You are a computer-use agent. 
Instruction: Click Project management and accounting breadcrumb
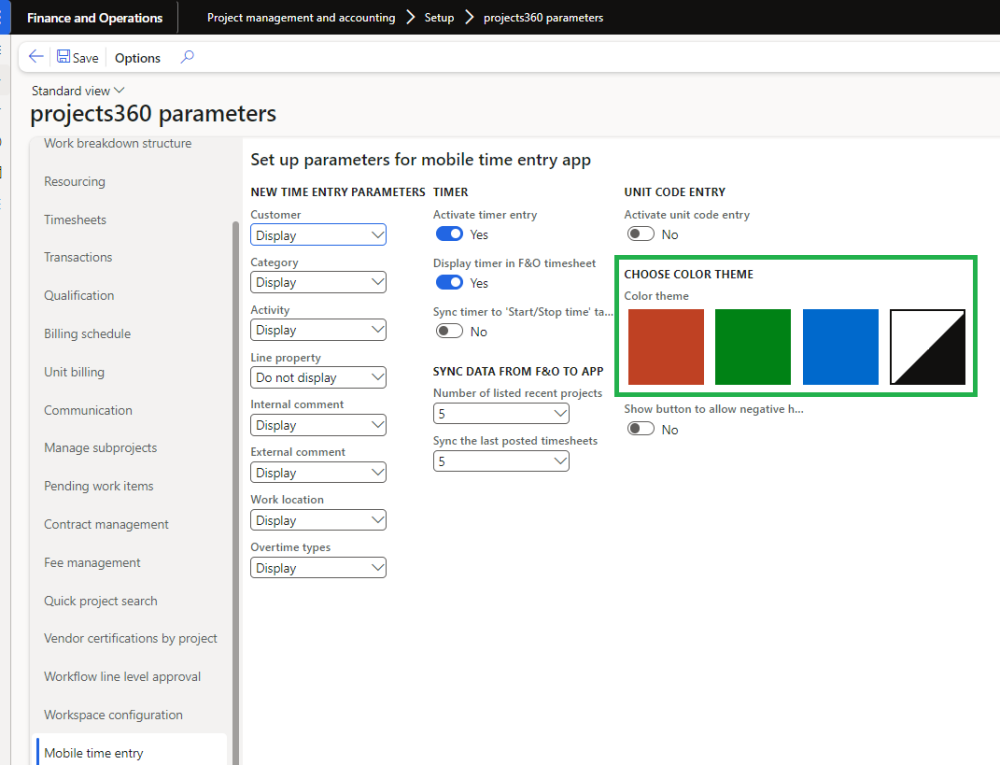coord(300,18)
